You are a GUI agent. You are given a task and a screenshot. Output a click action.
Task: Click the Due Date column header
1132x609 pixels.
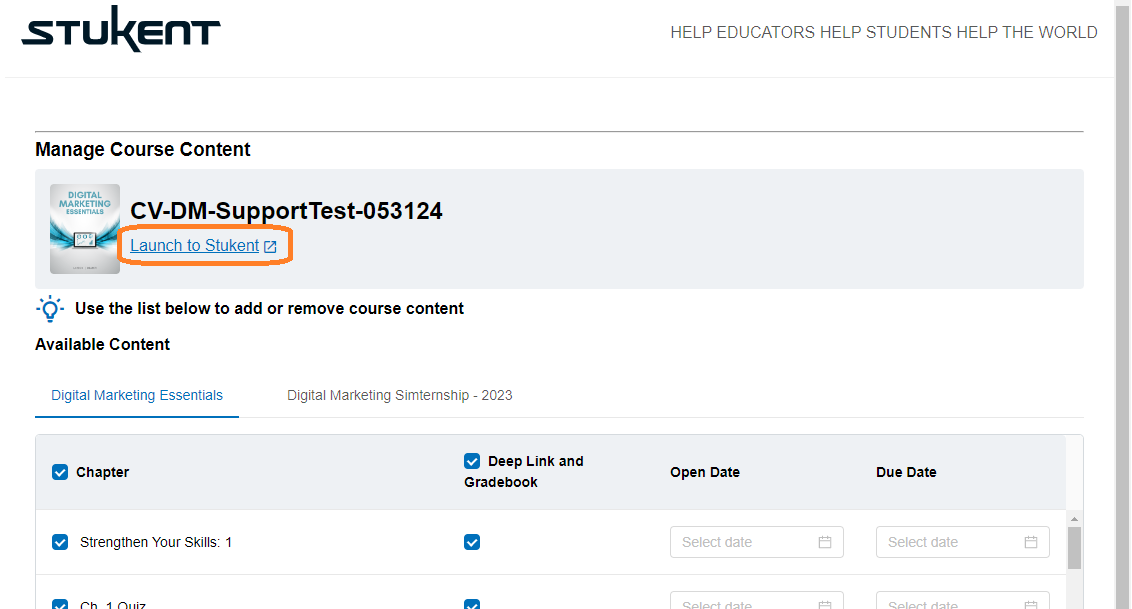(906, 473)
